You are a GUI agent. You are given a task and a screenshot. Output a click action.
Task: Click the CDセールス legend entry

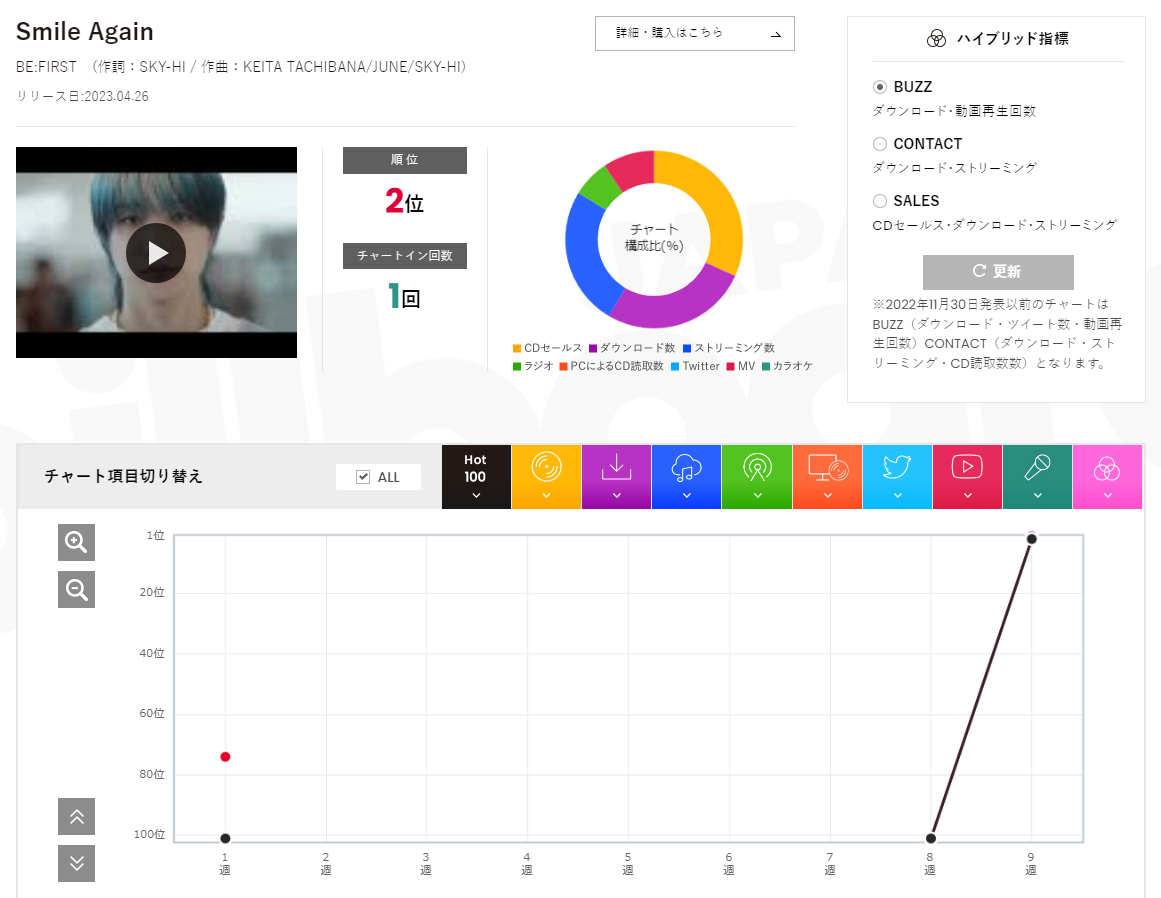[547, 348]
